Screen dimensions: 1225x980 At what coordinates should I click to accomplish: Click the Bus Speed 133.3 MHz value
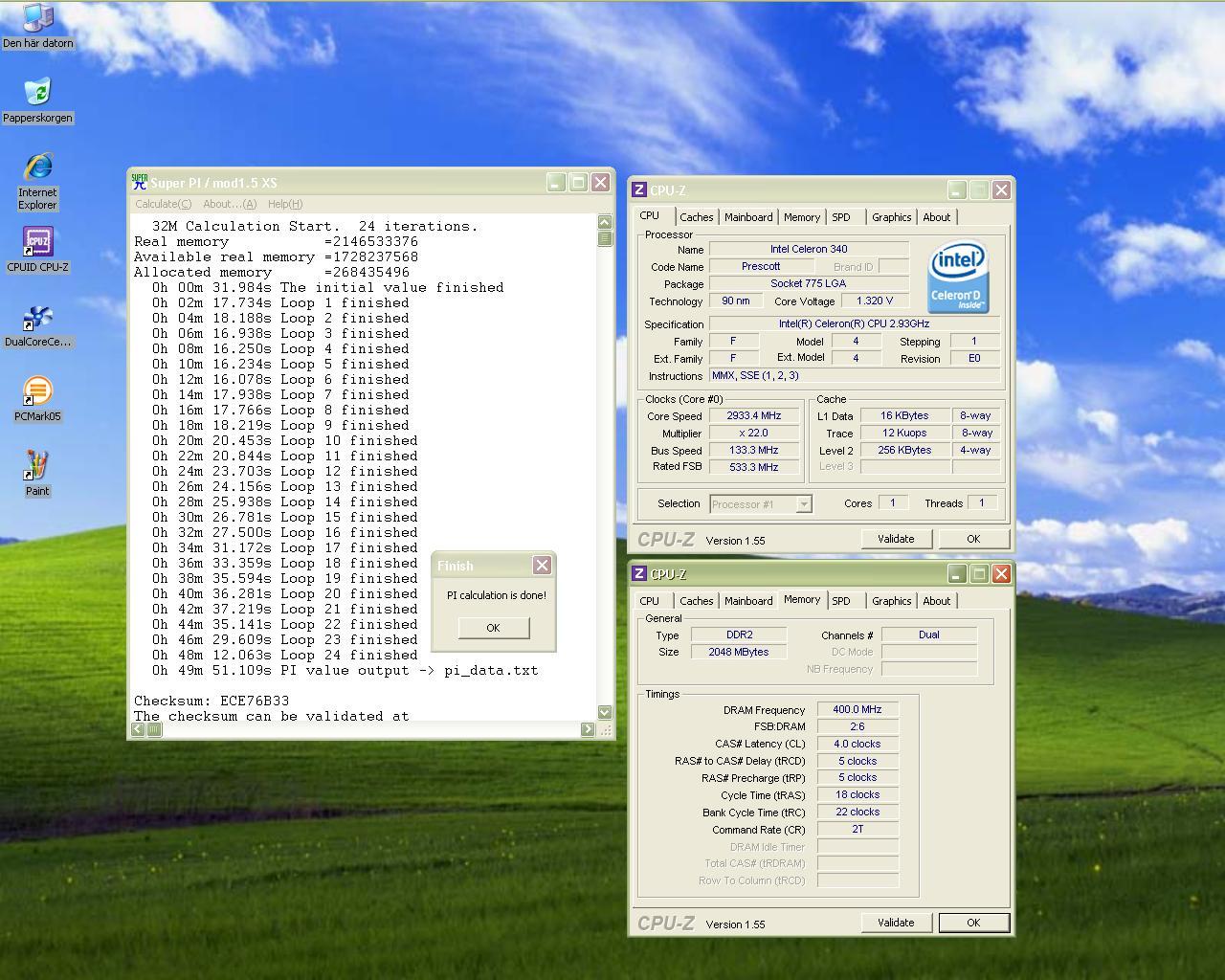[x=754, y=450]
